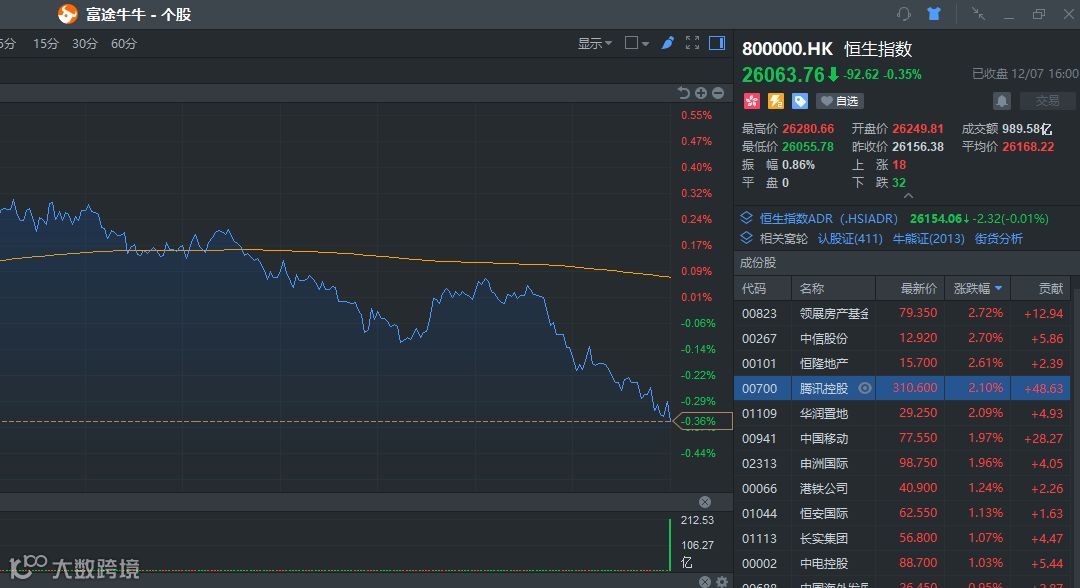
Task: Close the volume indicator panel
Action: pos(705,502)
